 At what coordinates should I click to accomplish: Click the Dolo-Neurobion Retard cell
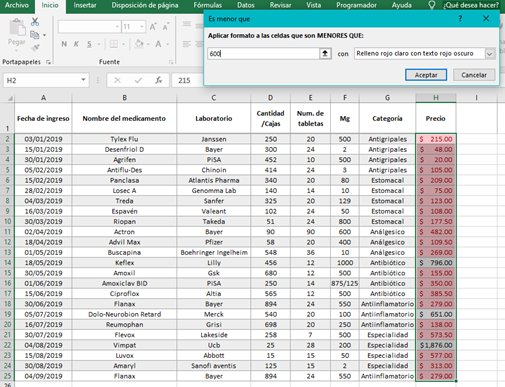124,314
